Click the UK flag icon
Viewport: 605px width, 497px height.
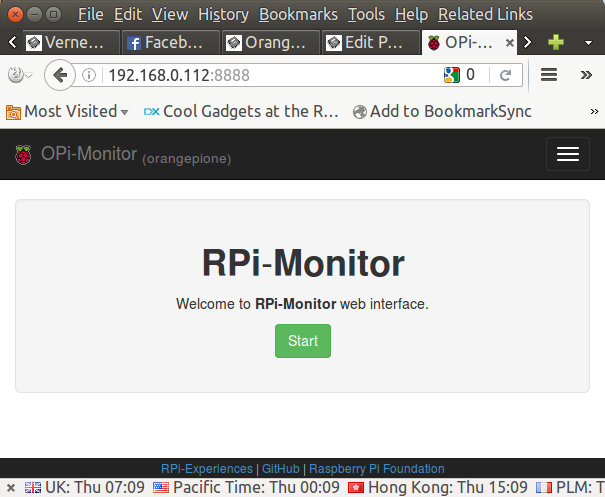pyautogui.click(x=33, y=488)
